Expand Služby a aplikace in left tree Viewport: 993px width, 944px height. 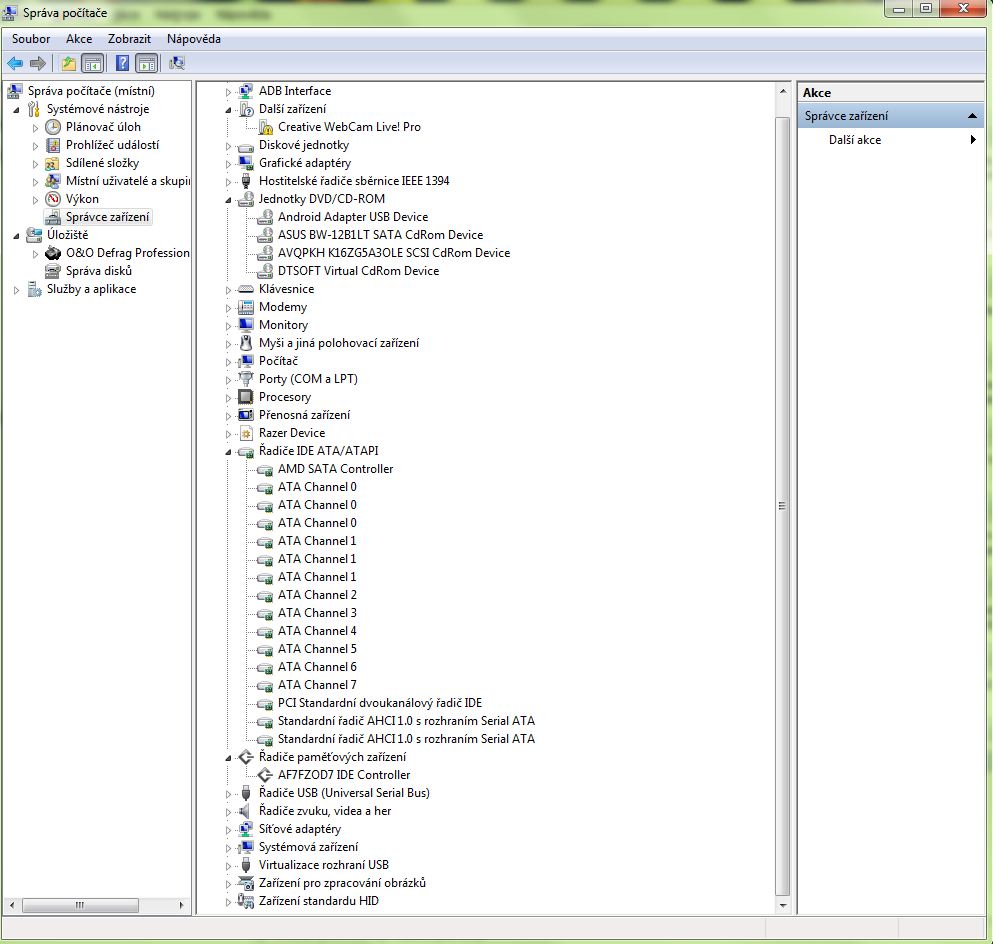[x=16, y=290]
